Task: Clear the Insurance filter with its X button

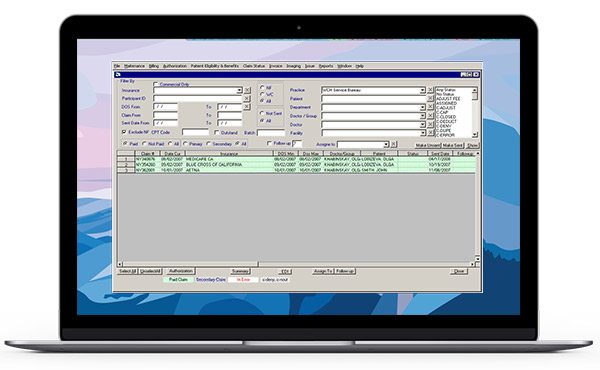Action: click(x=247, y=90)
